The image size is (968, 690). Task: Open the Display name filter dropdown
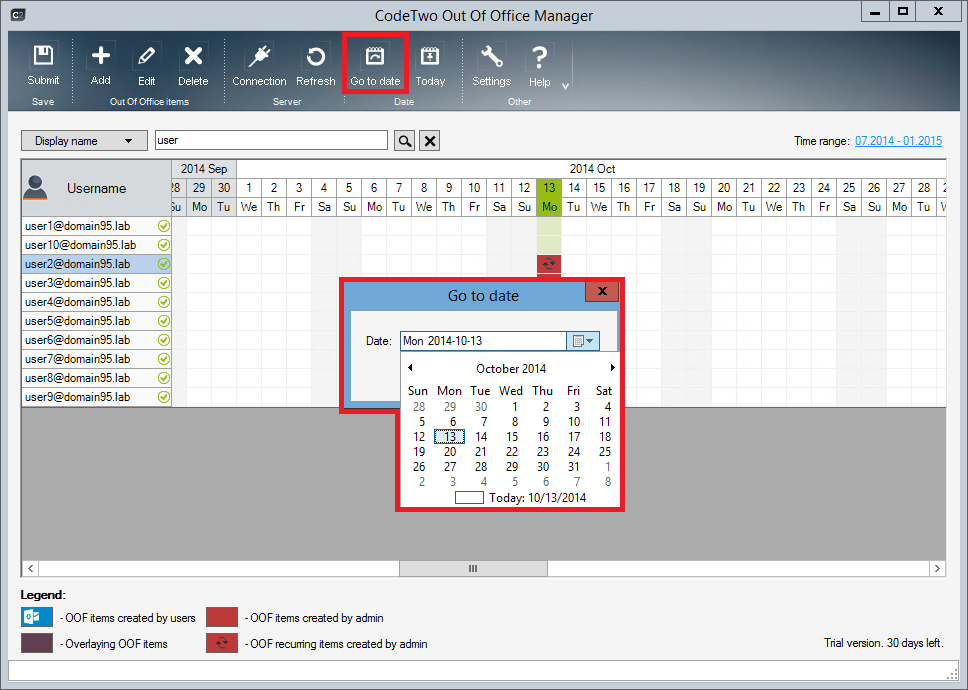pos(84,141)
